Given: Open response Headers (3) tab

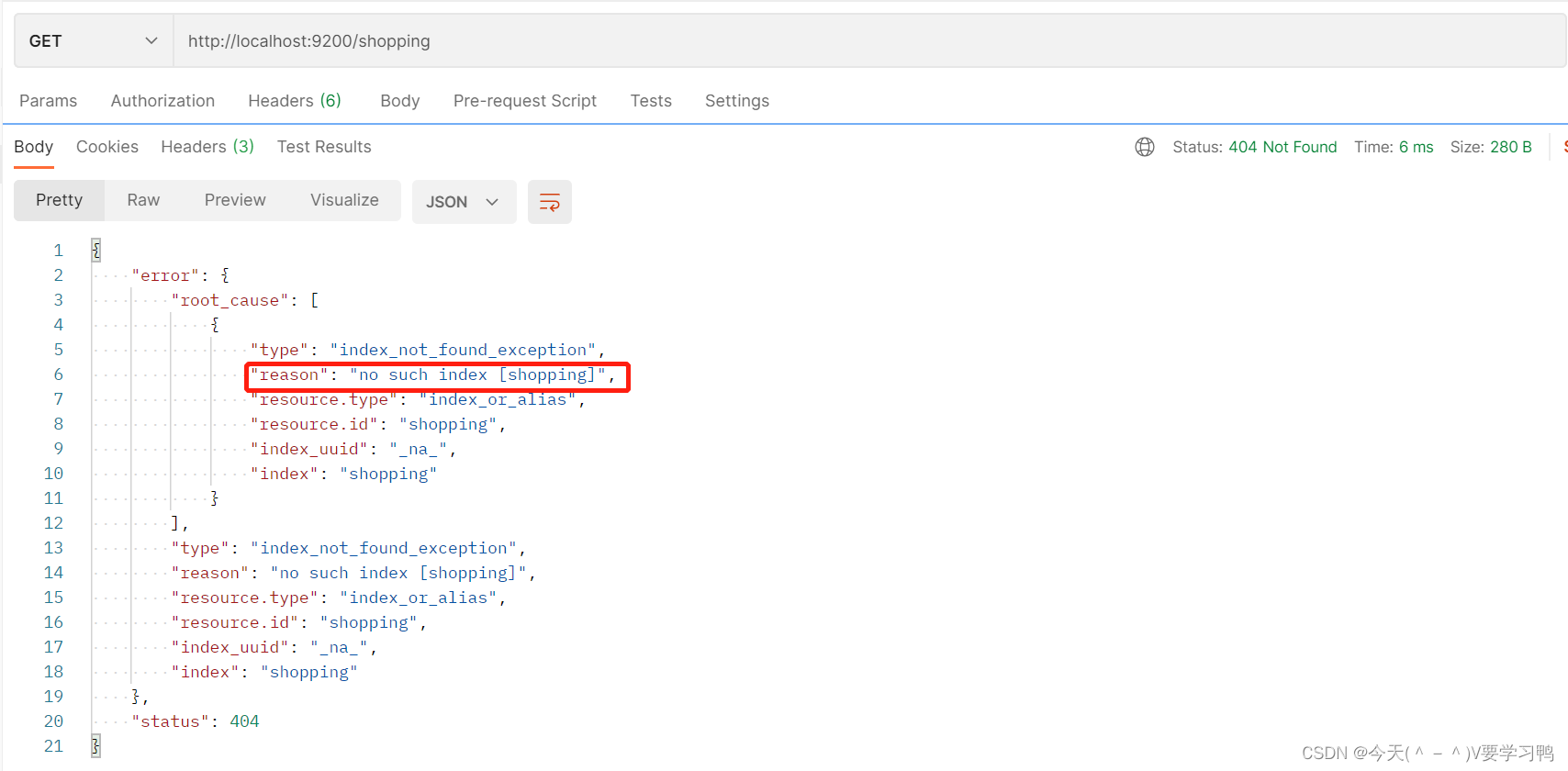Looking at the screenshot, I should click(207, 147).
